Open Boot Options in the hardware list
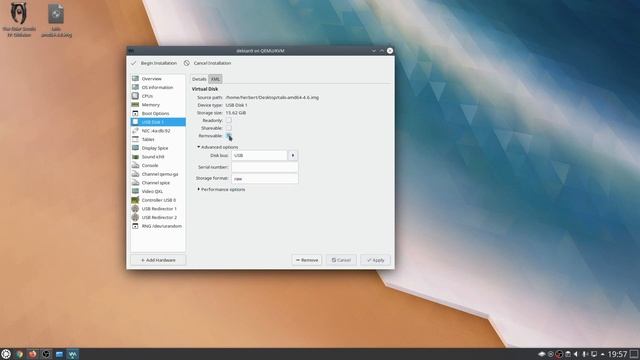This screenshot has height=360, width=640. pos(158,113)
